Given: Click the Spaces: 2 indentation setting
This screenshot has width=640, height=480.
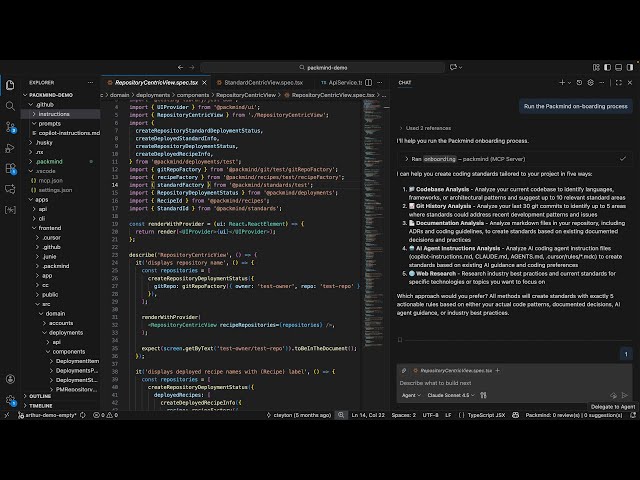Looking at the screenshot, I should [404, 415].
